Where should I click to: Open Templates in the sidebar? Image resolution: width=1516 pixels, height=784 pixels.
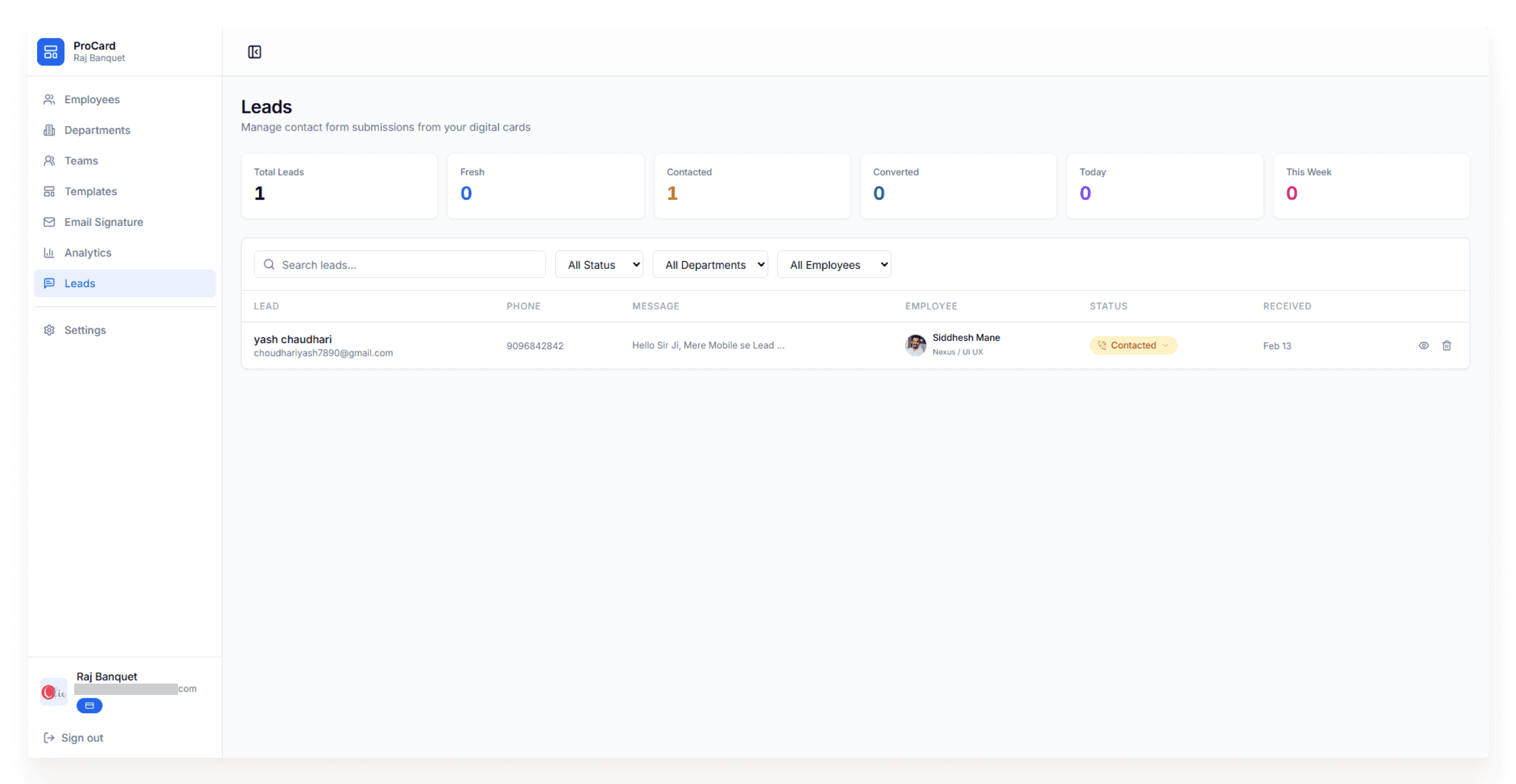point(125,191)
